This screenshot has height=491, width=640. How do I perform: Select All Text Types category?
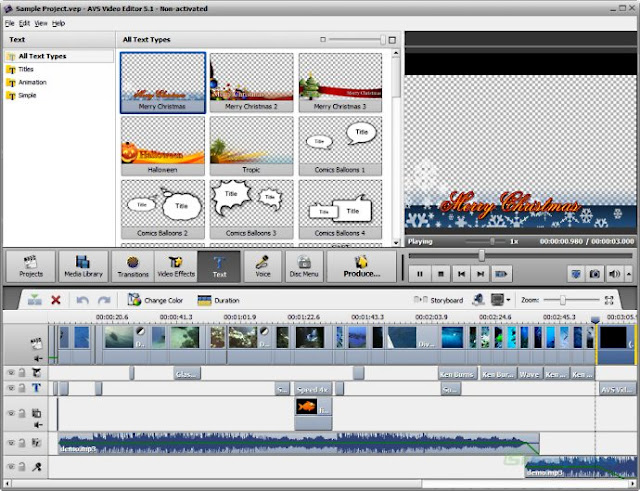point(59,56)
